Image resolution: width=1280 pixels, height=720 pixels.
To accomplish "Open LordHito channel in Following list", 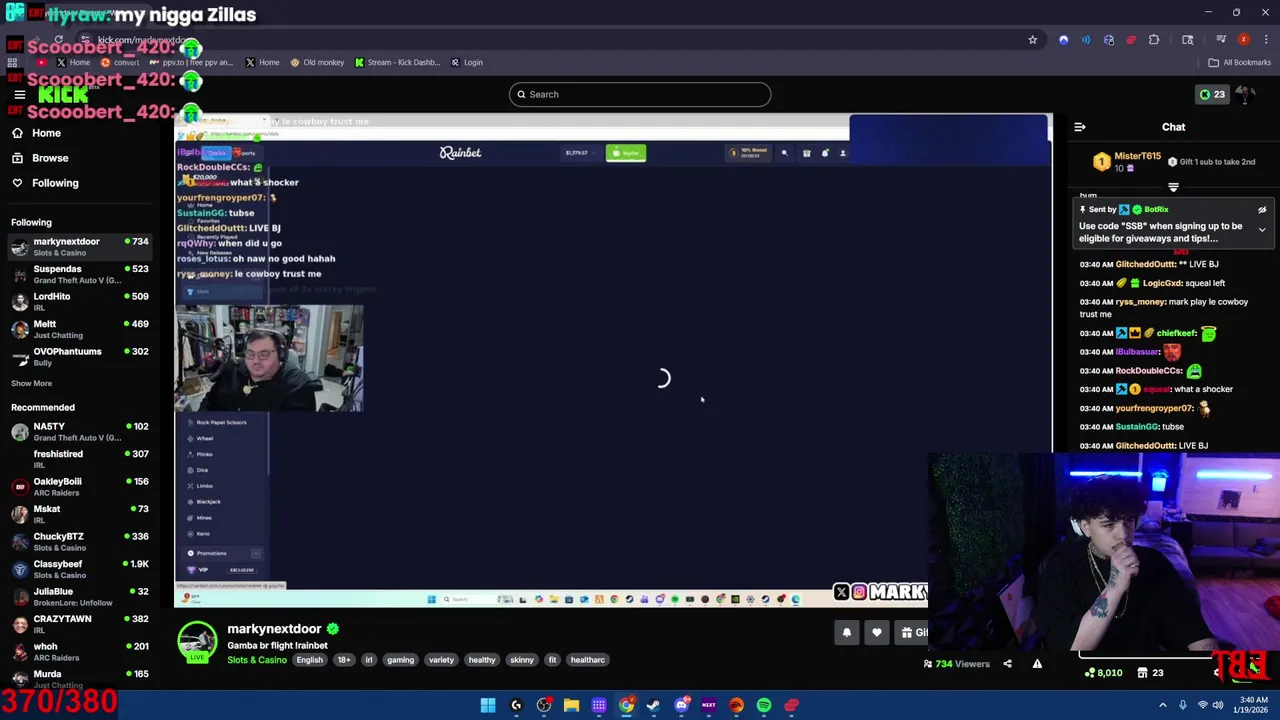I will pyautogui.click(x=80, y=301).
